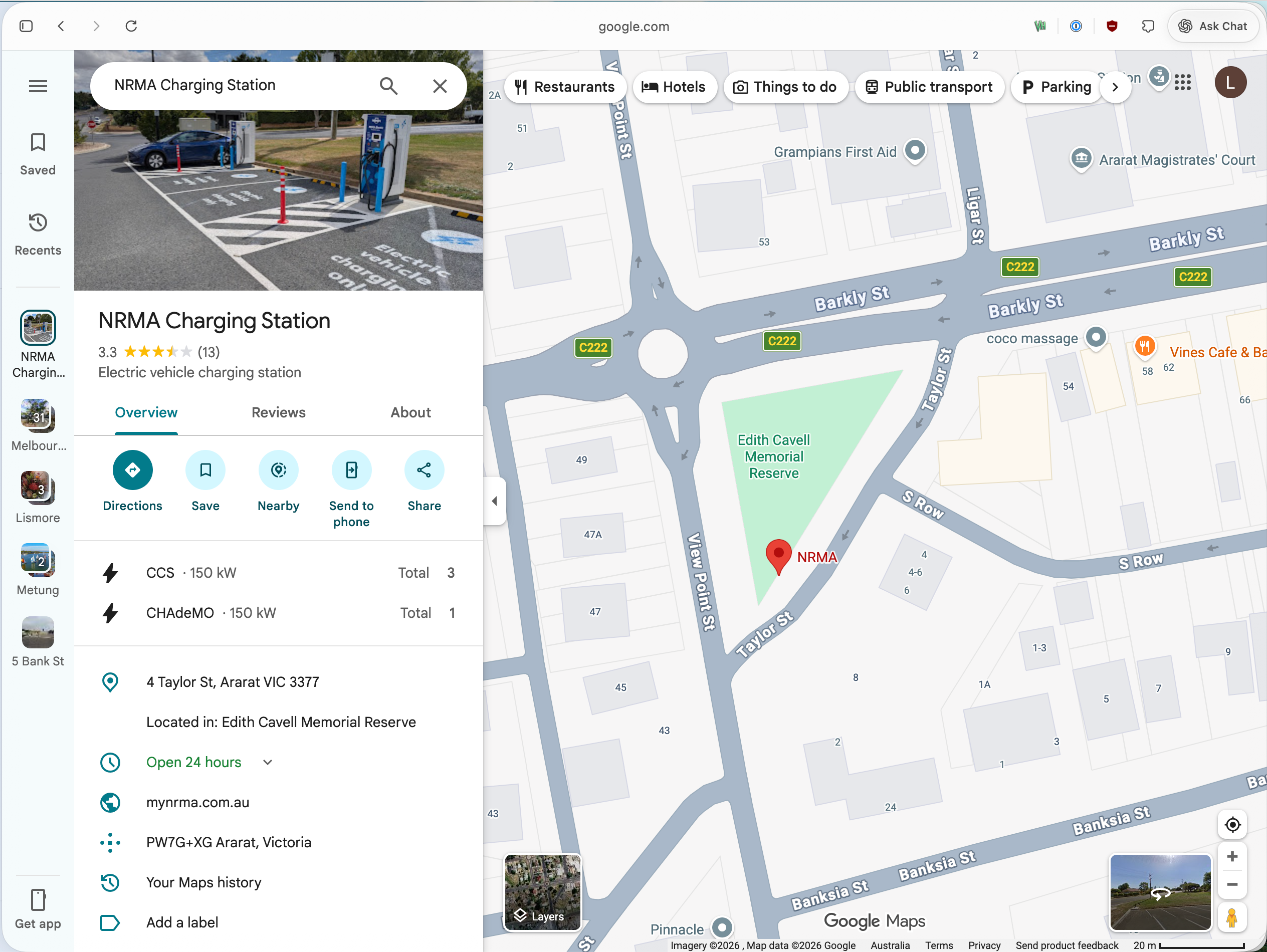The height and width of the screenshot is (952, 1267).
Task: Open the Recents panel
Action: pyautogui.click(x=38, y=235)
